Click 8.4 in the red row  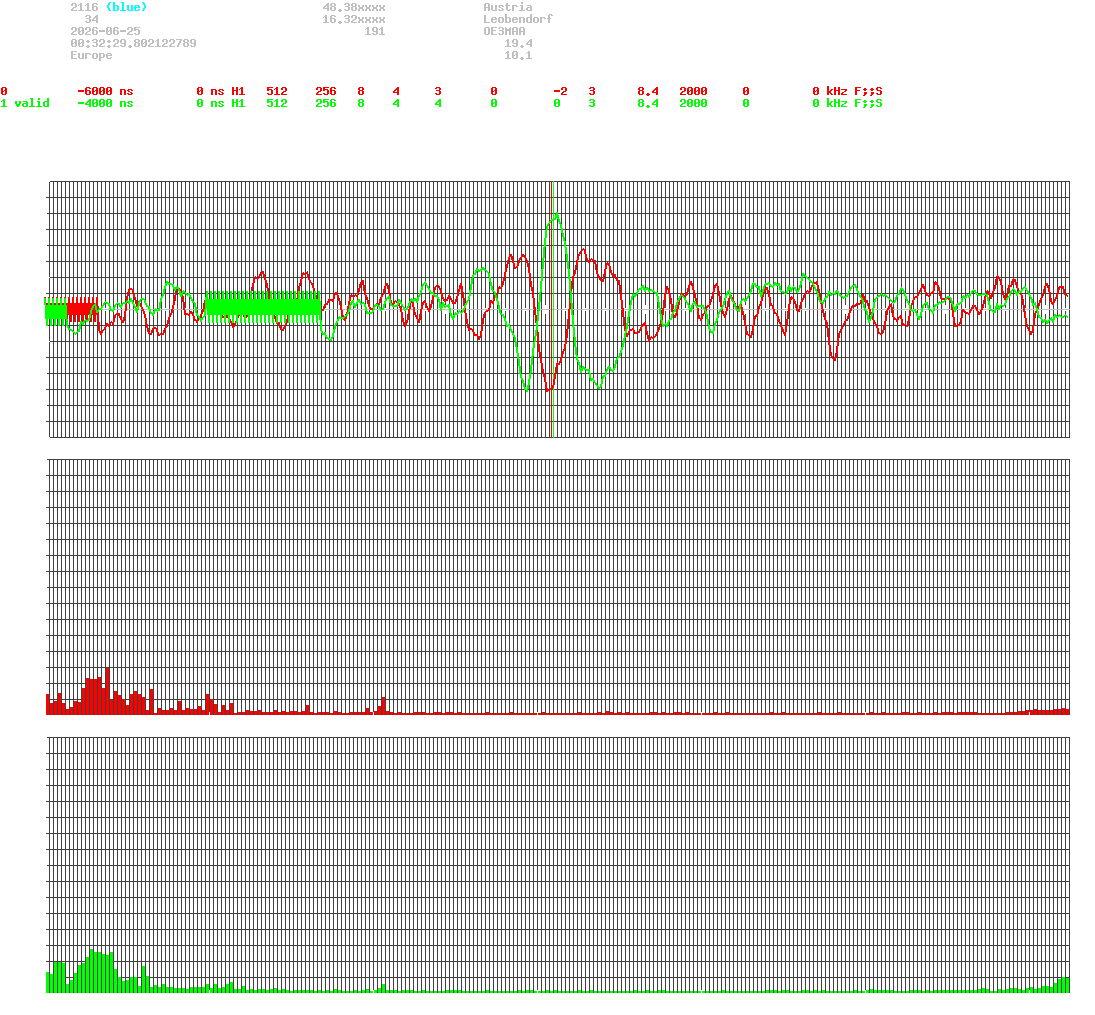click(648, 92)
